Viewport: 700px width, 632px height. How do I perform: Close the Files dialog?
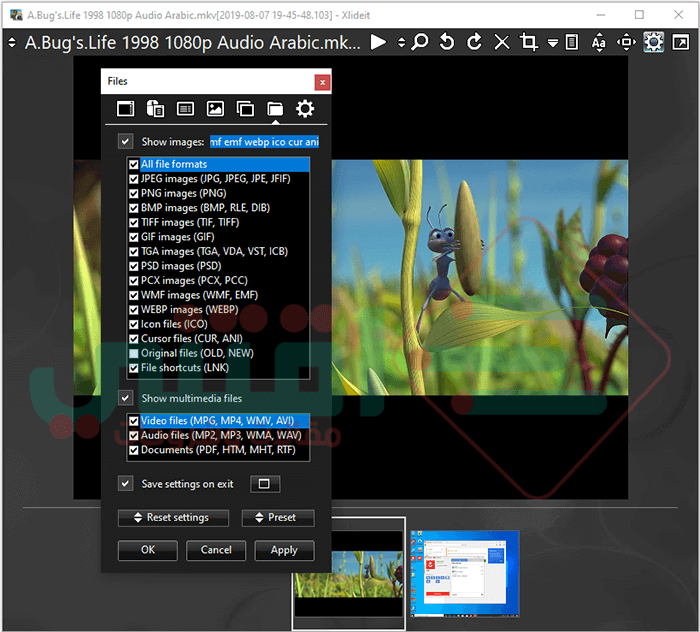(x=322, y=83)
